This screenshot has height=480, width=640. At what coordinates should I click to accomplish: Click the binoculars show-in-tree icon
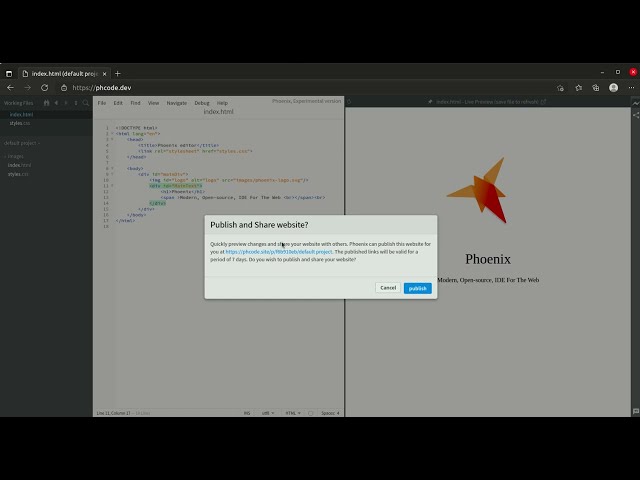pos(46,103)
